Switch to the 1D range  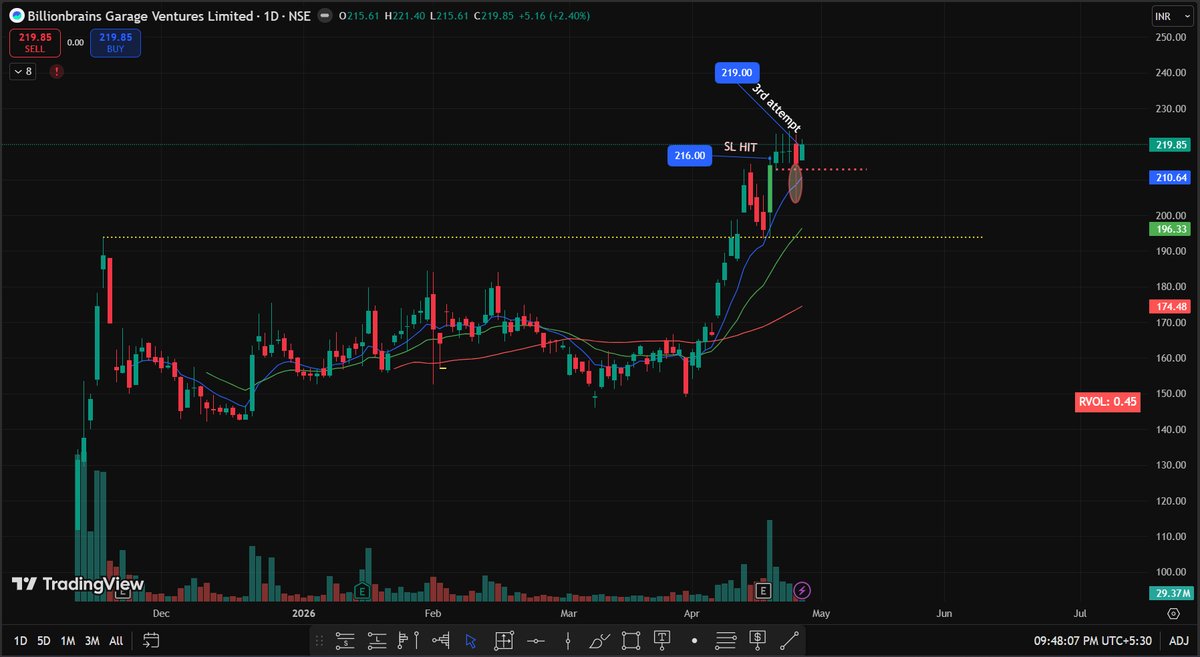(21, 639)
